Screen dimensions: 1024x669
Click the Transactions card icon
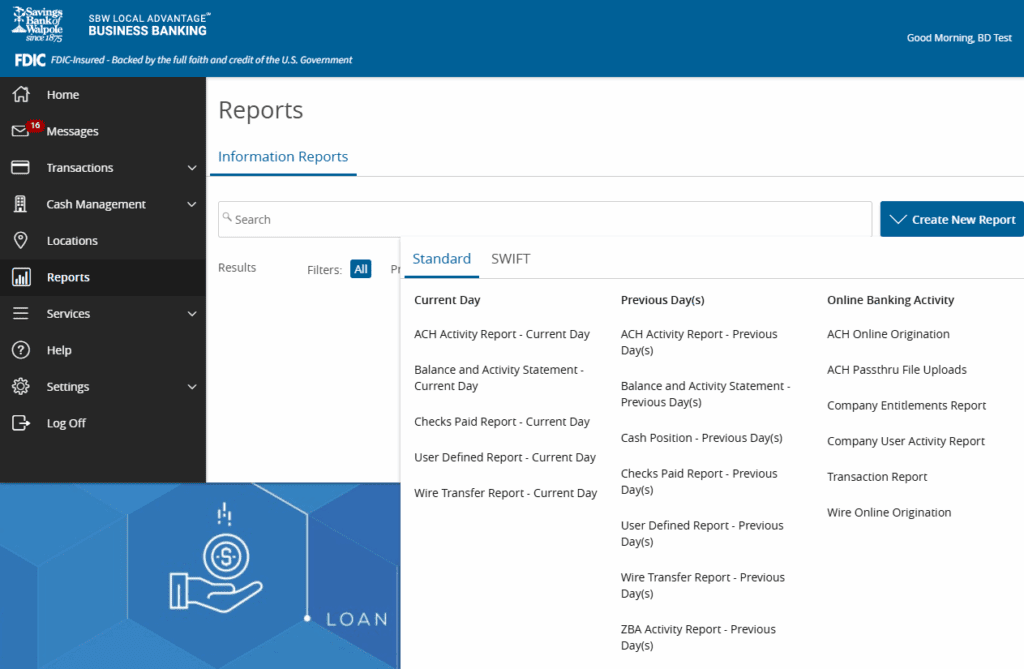coord(20,168)
